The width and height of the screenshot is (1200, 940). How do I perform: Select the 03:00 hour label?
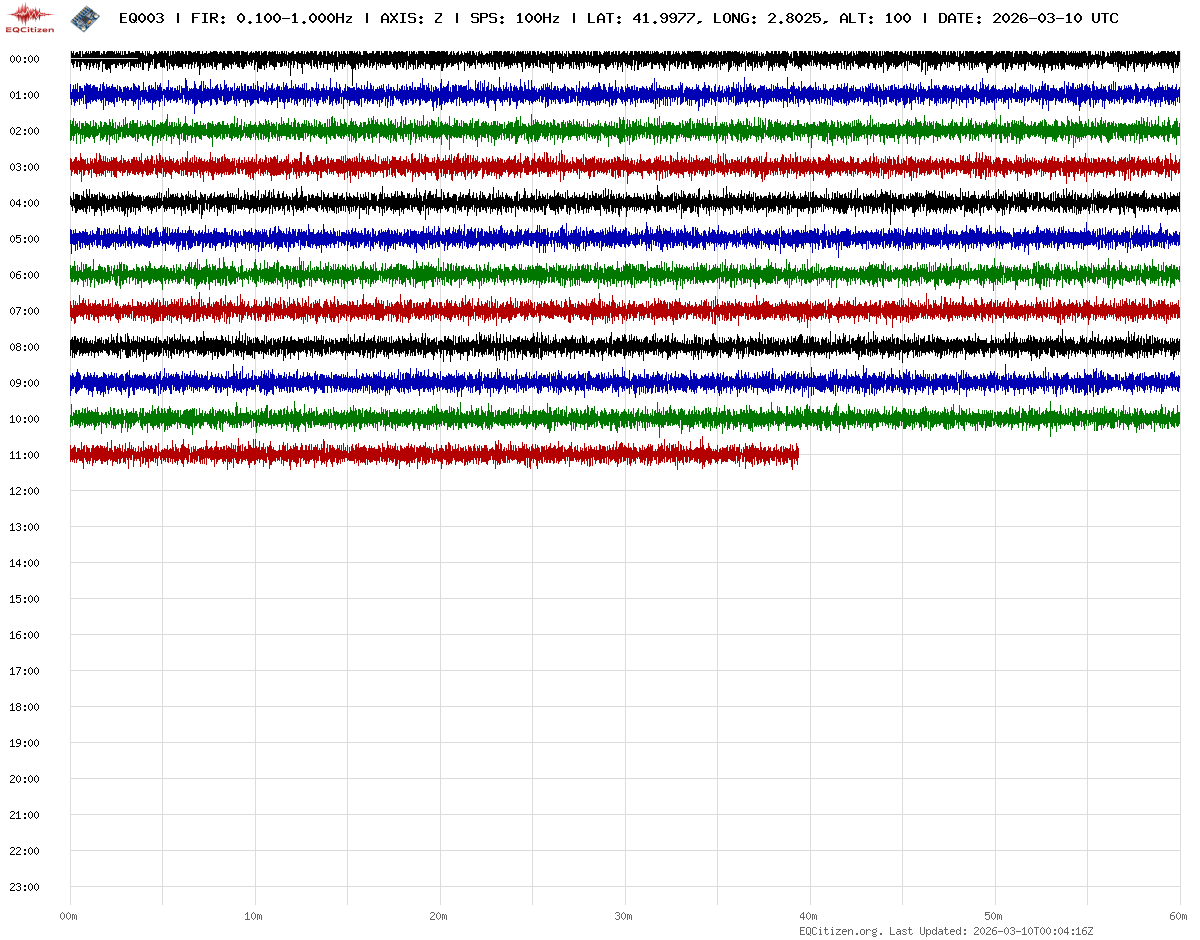[24, 167]
